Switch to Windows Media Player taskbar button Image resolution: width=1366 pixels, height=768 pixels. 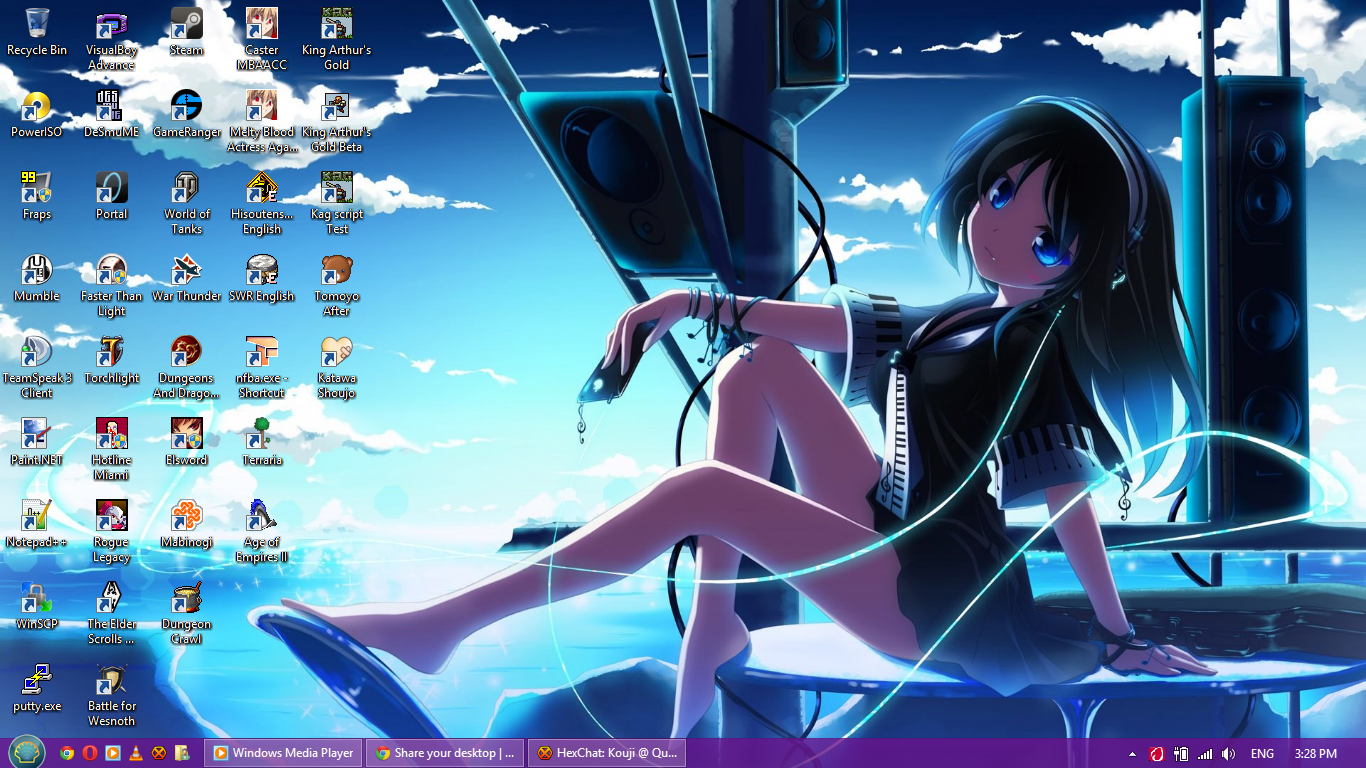click(284, 753)
